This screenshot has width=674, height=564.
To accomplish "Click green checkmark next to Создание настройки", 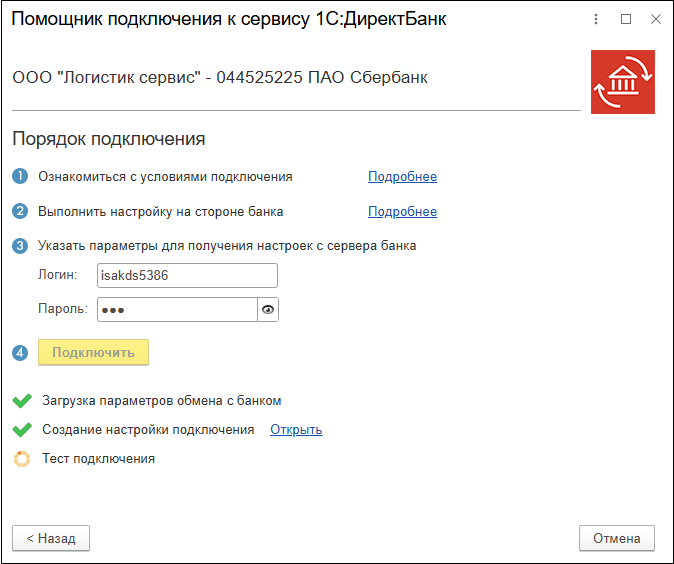I will [x=22, y=429].
